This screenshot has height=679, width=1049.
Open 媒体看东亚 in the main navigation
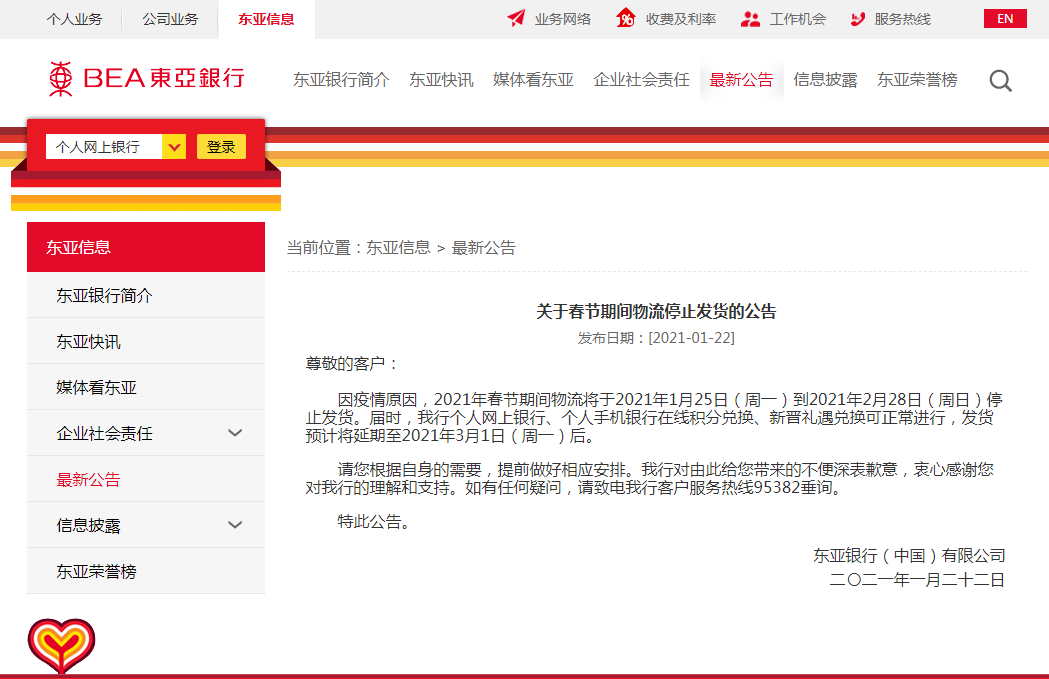pos(533,80)
